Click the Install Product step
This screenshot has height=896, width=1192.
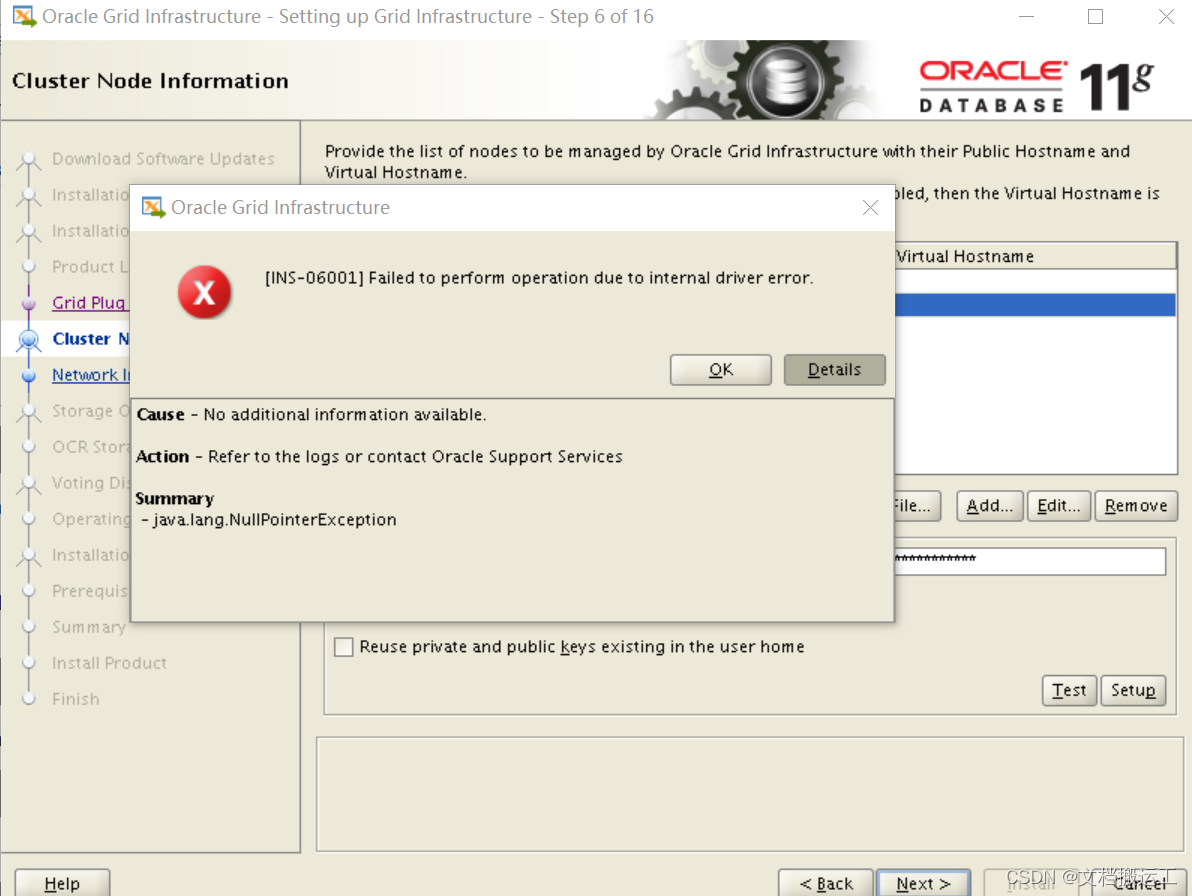[x=109, y=663]
